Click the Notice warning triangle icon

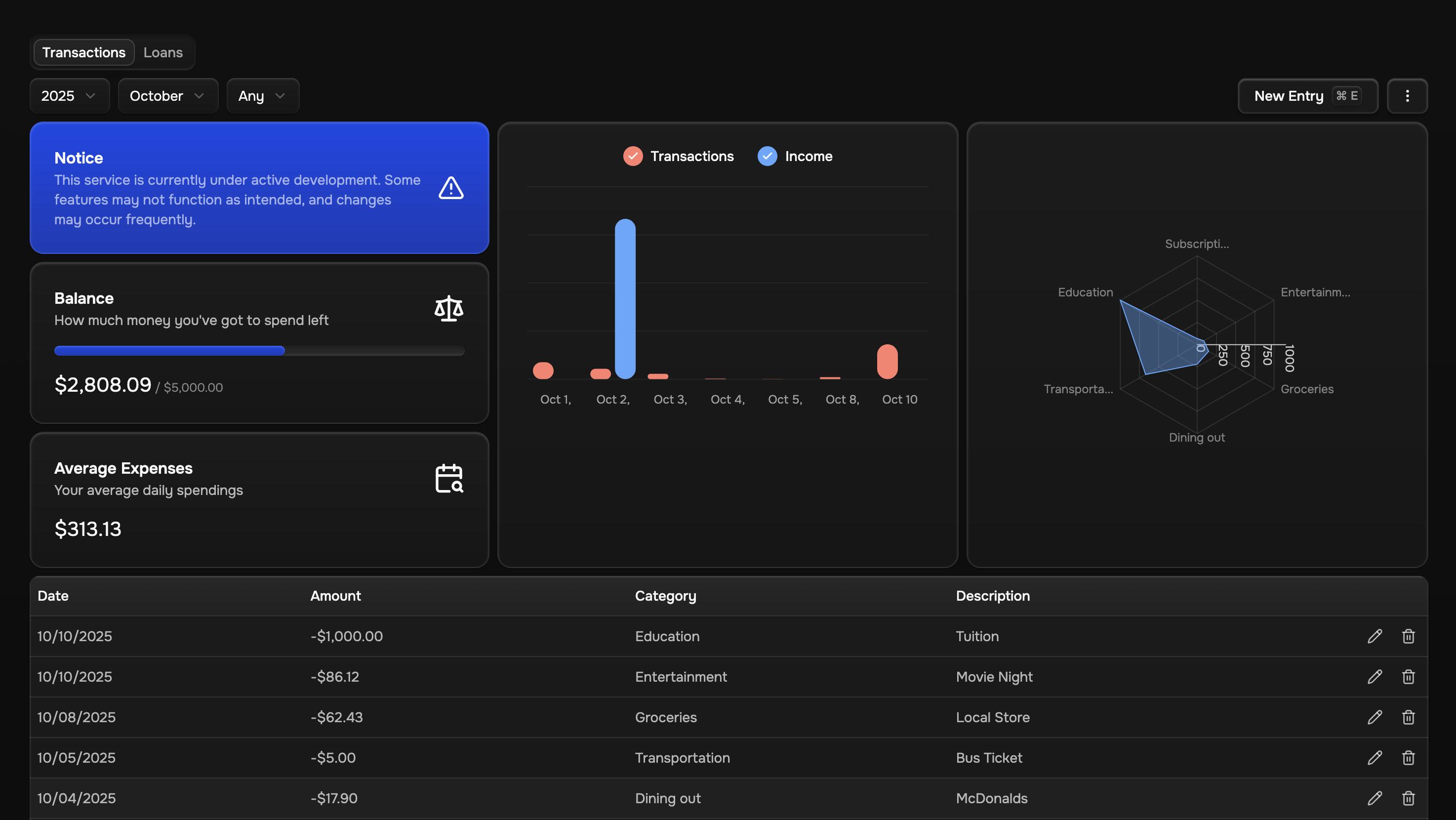pyautogui.click(x=450, y=188)
